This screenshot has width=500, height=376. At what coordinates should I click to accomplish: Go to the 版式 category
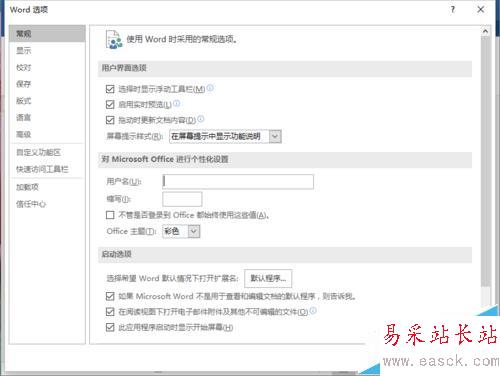tap(47, 101)
